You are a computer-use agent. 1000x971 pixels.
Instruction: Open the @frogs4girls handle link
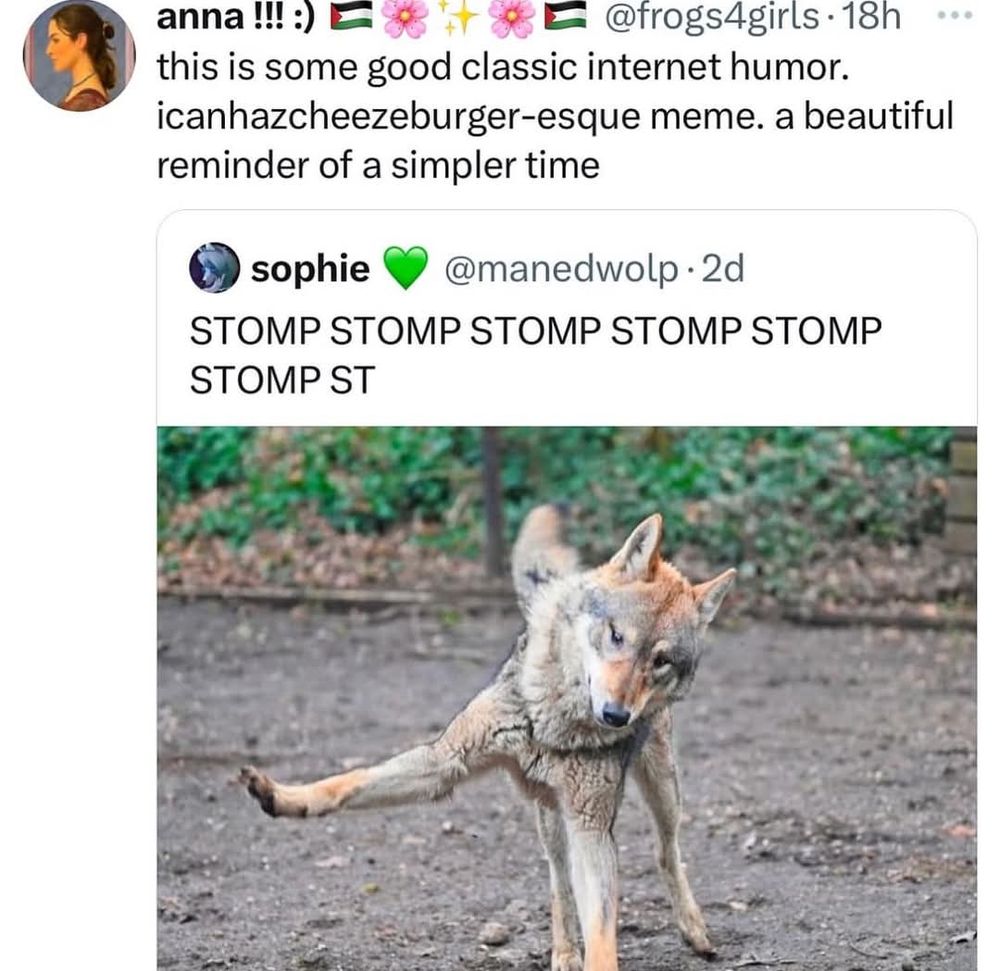click(x=711, y=17)
